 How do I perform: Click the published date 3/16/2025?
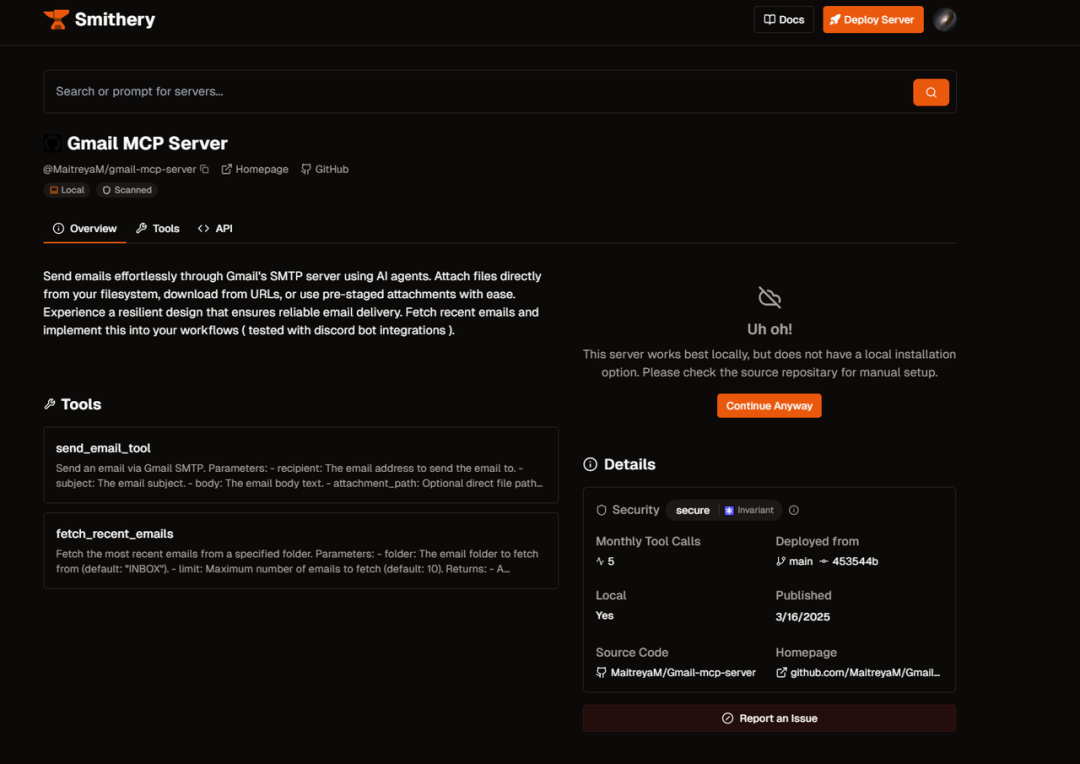tap(802, 617)
